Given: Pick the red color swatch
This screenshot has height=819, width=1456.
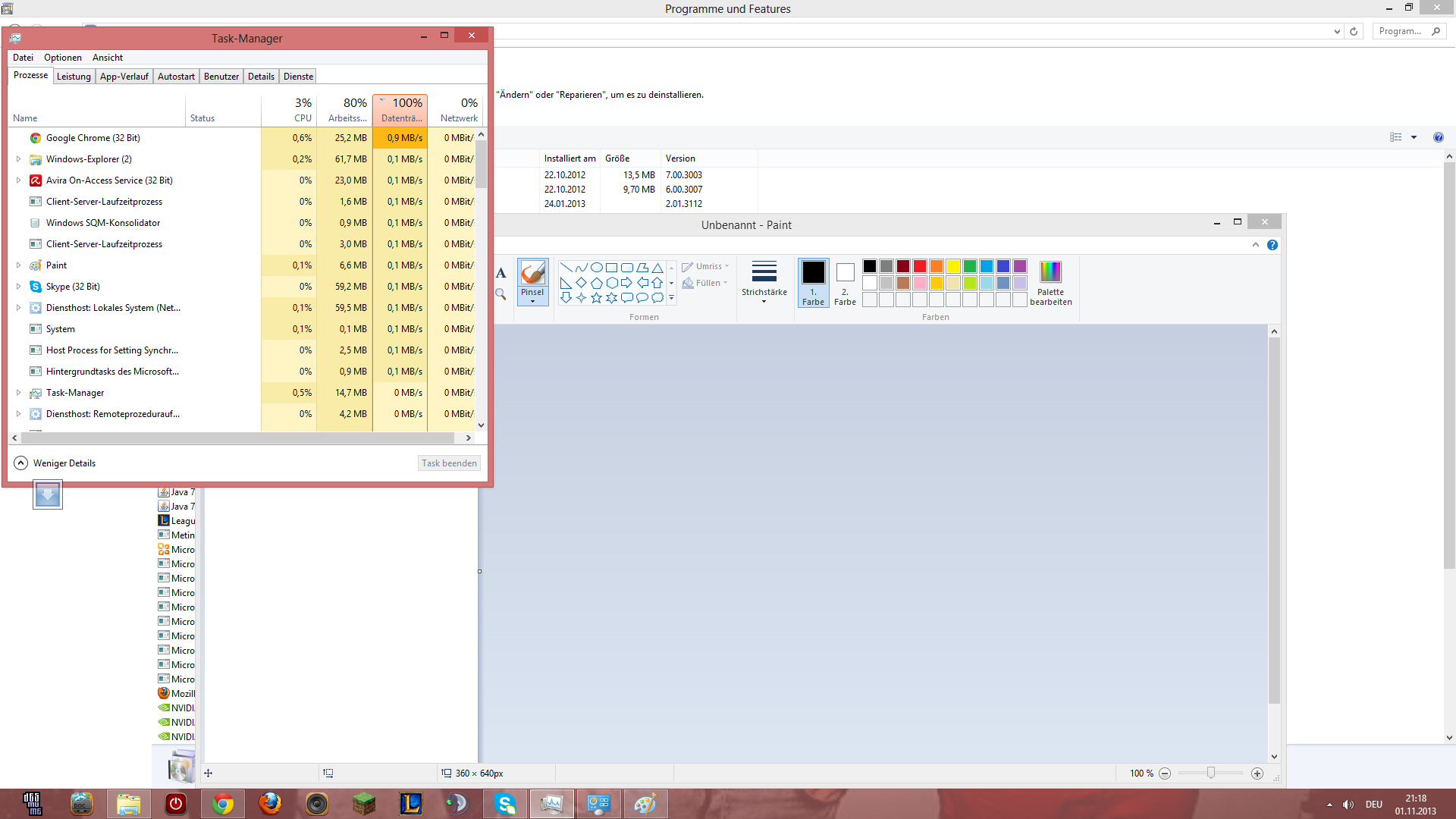Looking at the screenshot, I should 920,266.
